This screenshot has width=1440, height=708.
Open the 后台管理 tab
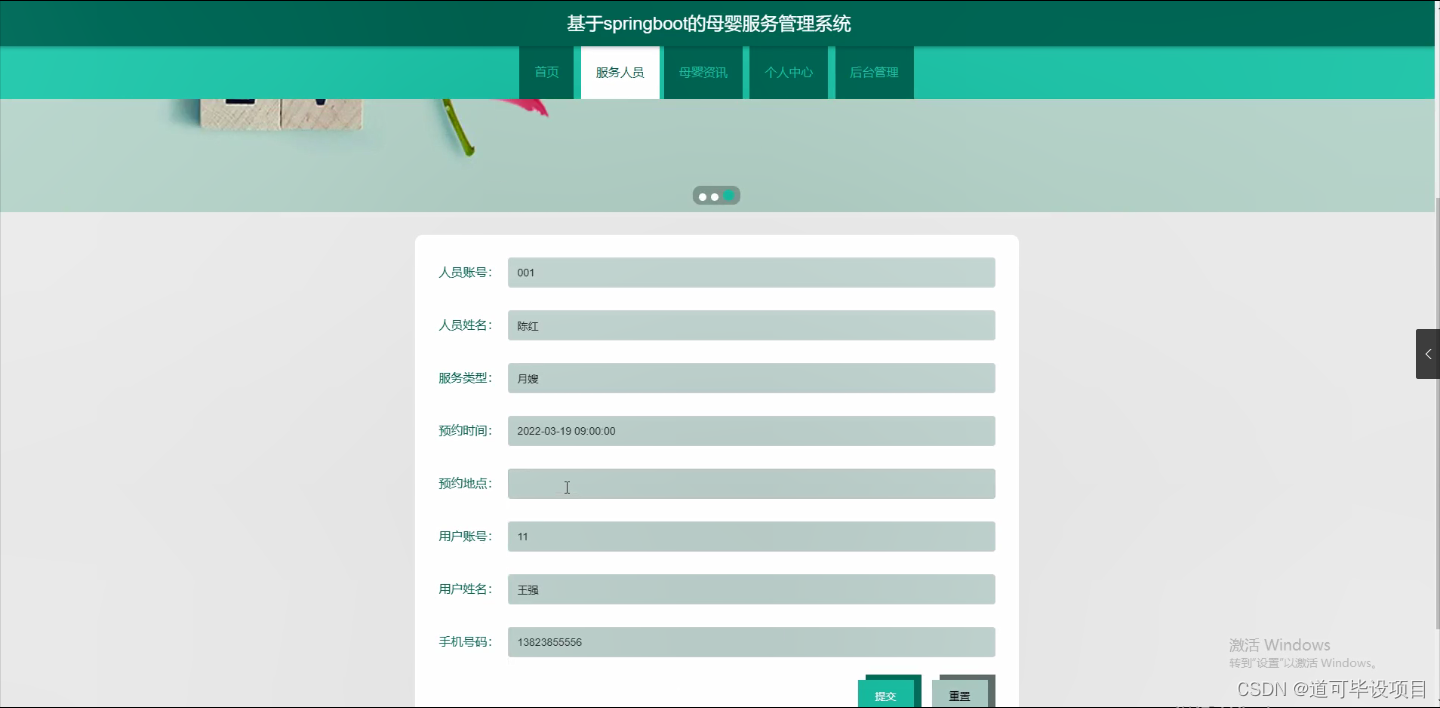(x=874, y=72)
